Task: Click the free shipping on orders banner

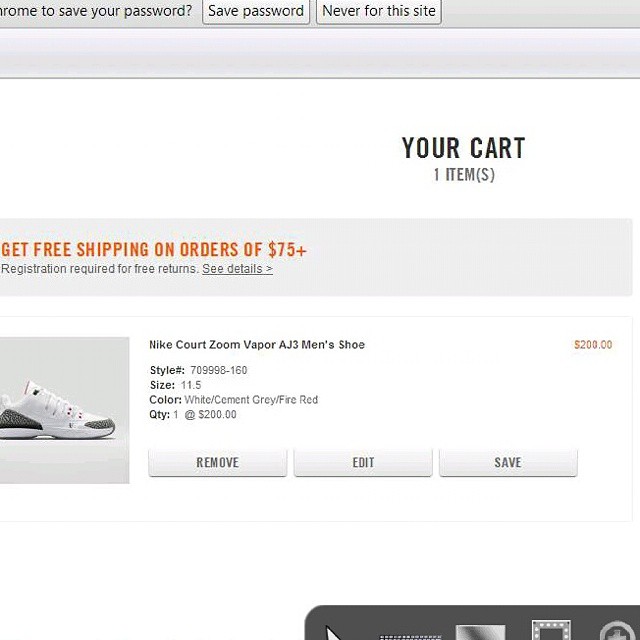Action: click(x=154, y=250)
